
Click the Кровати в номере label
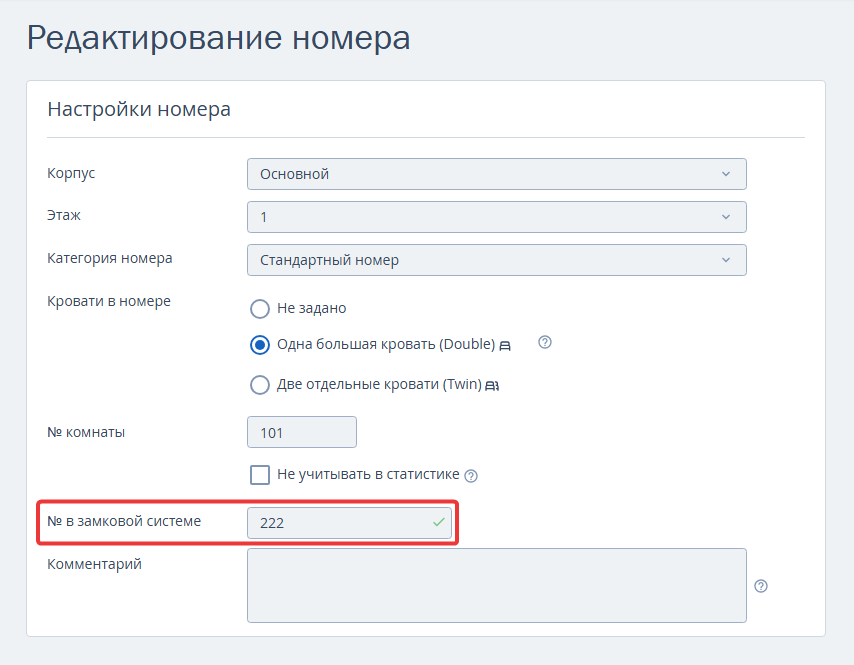tap(109, 301)
